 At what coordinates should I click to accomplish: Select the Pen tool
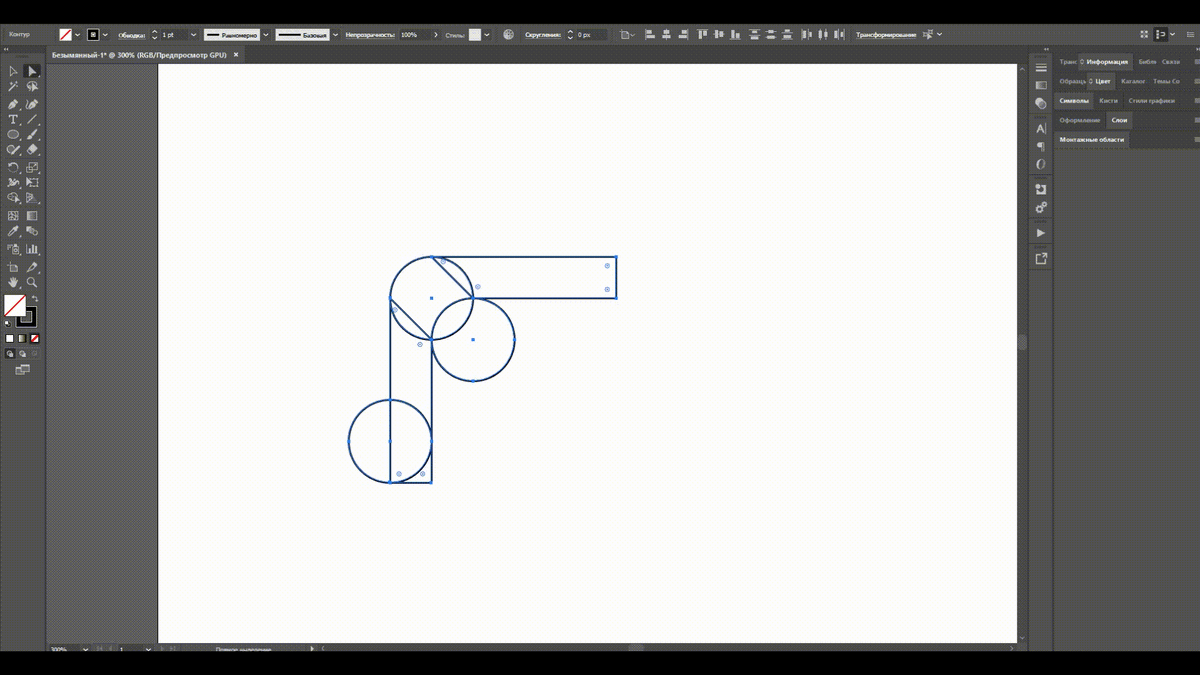[13, 104]
